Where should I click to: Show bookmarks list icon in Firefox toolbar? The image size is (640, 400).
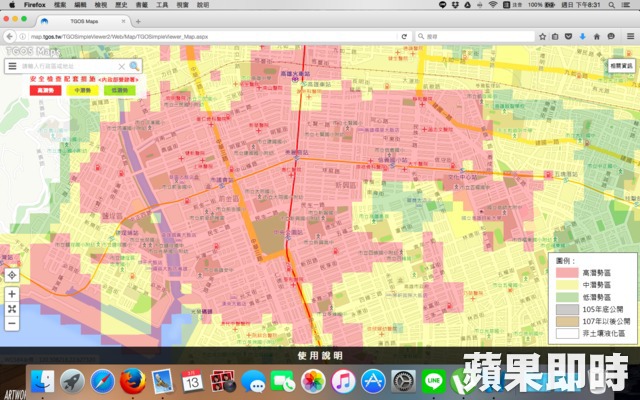point(555,37)
